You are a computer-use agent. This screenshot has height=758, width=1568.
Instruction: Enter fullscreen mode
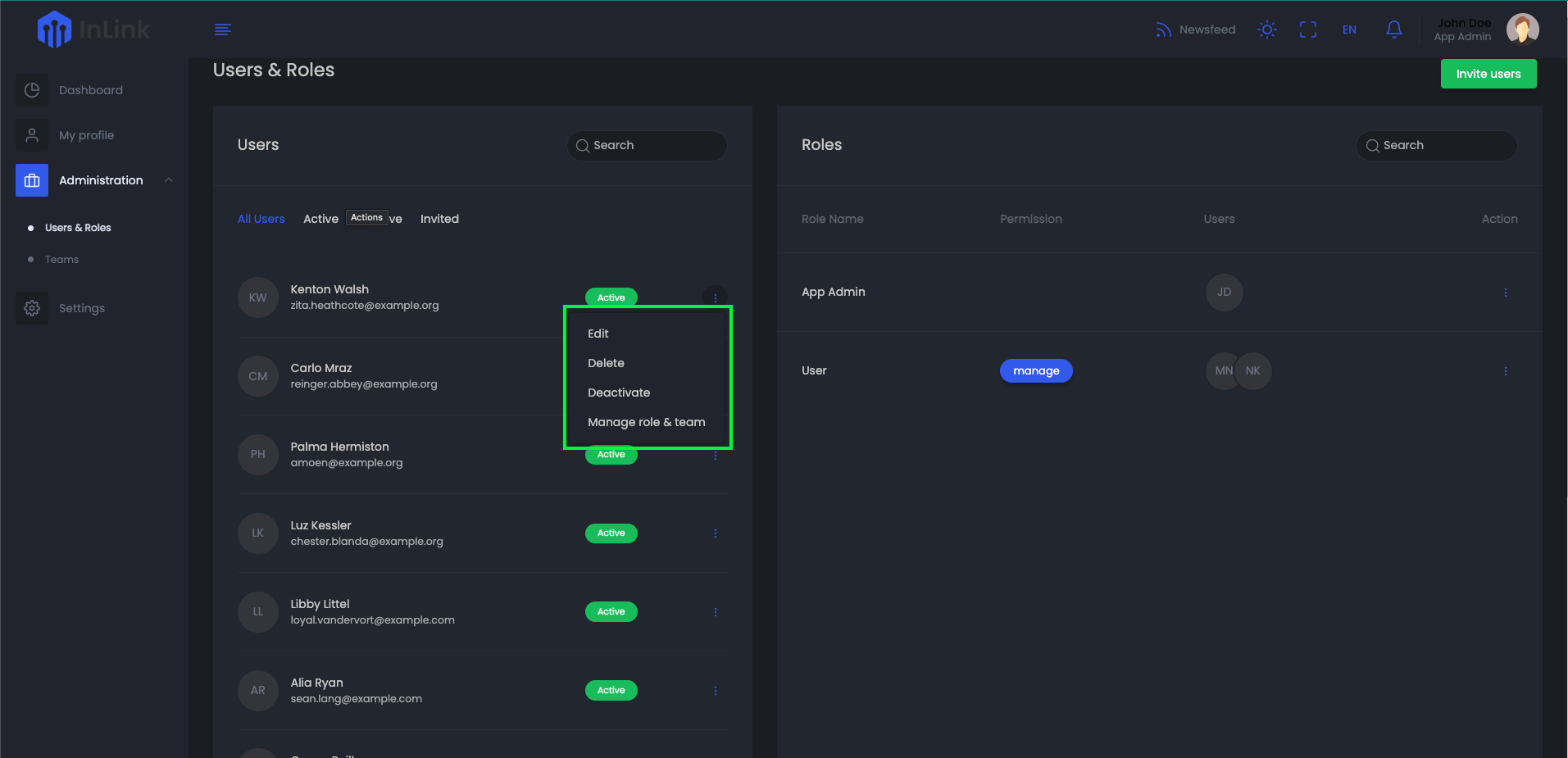1308,30
